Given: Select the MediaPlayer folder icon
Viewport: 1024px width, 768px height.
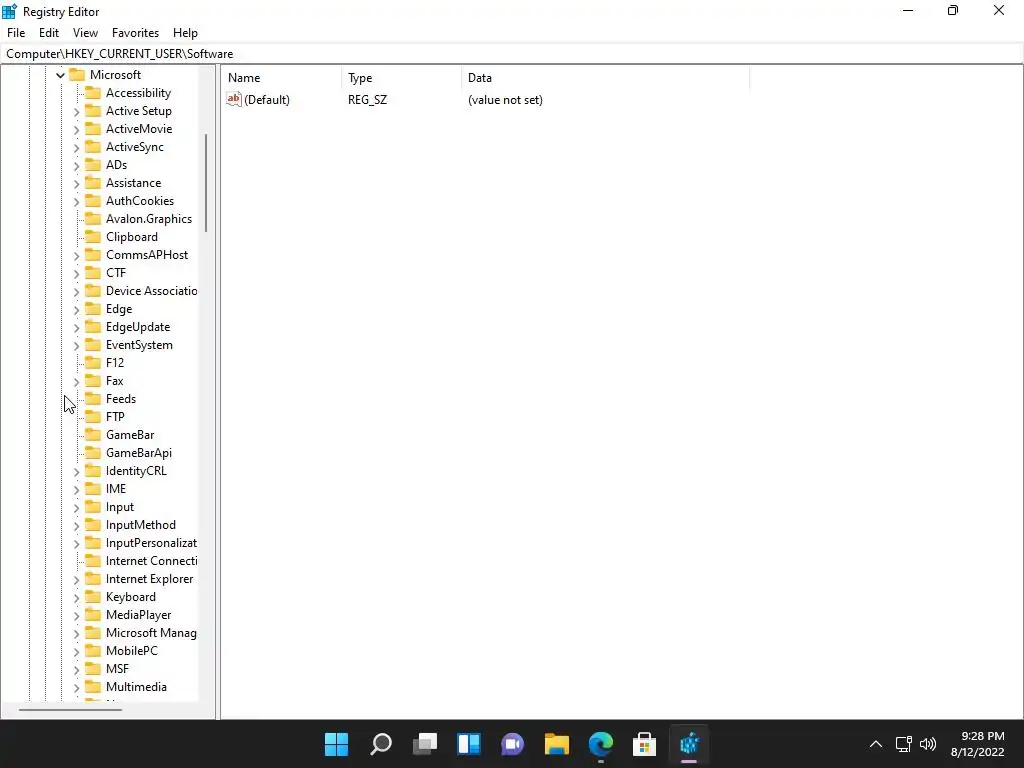Looking at the screenshot, I should pyautogui.click(x=93, y=615).
